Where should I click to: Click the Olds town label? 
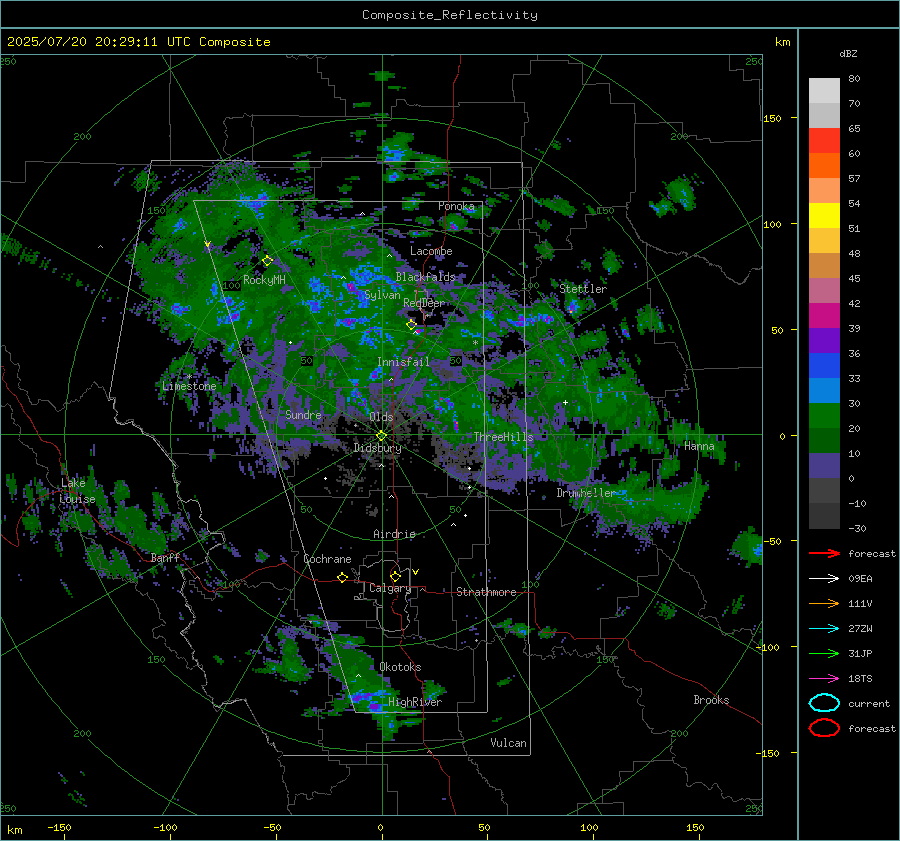(x=381, y=417)
